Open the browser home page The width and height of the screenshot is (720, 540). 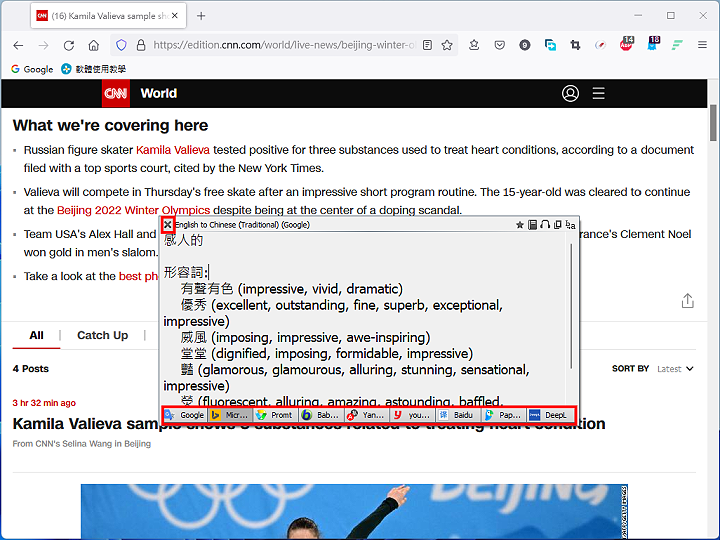(94, 45)
